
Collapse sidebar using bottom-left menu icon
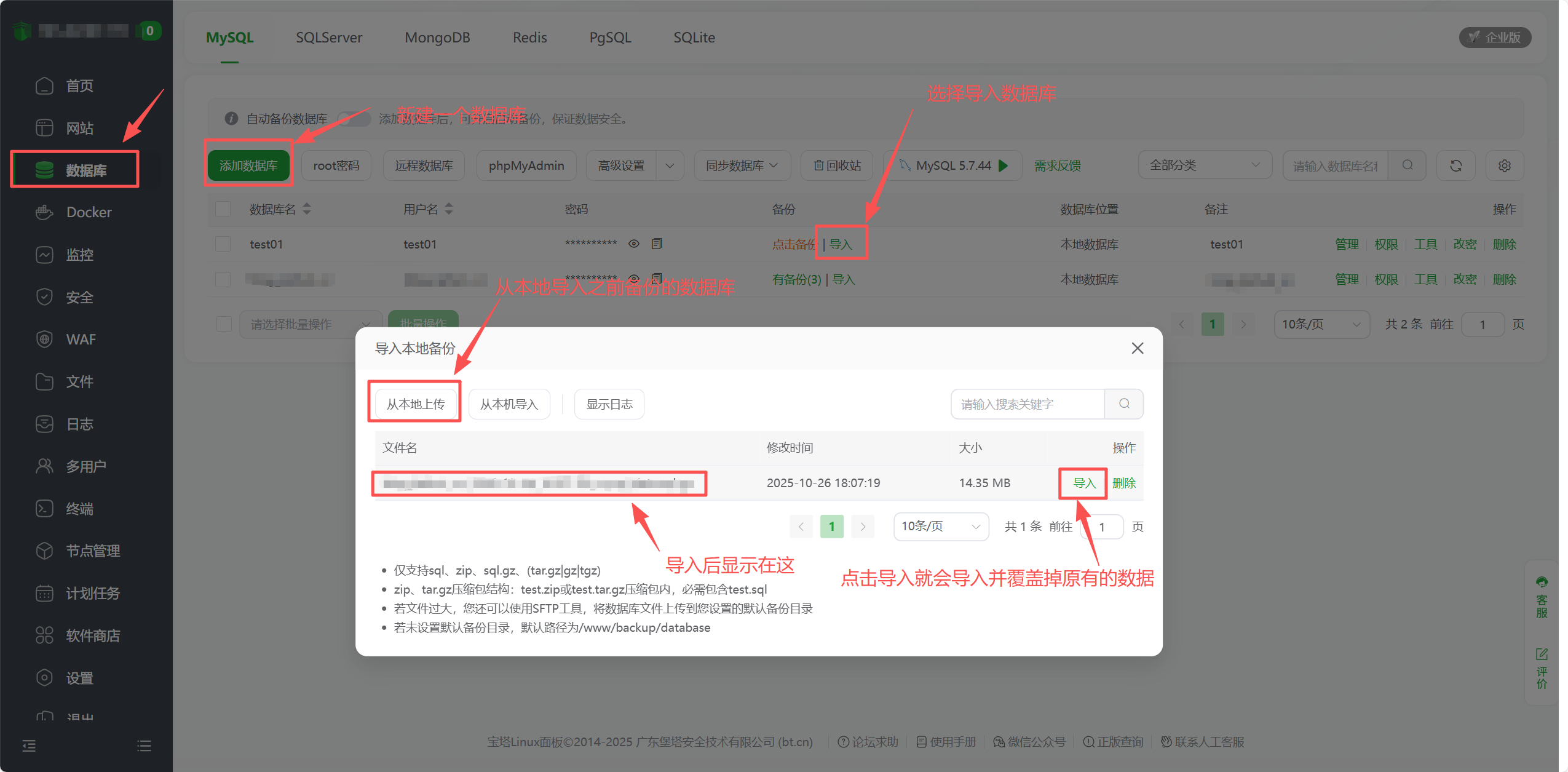pyautogui.click(x=29, y=746)
